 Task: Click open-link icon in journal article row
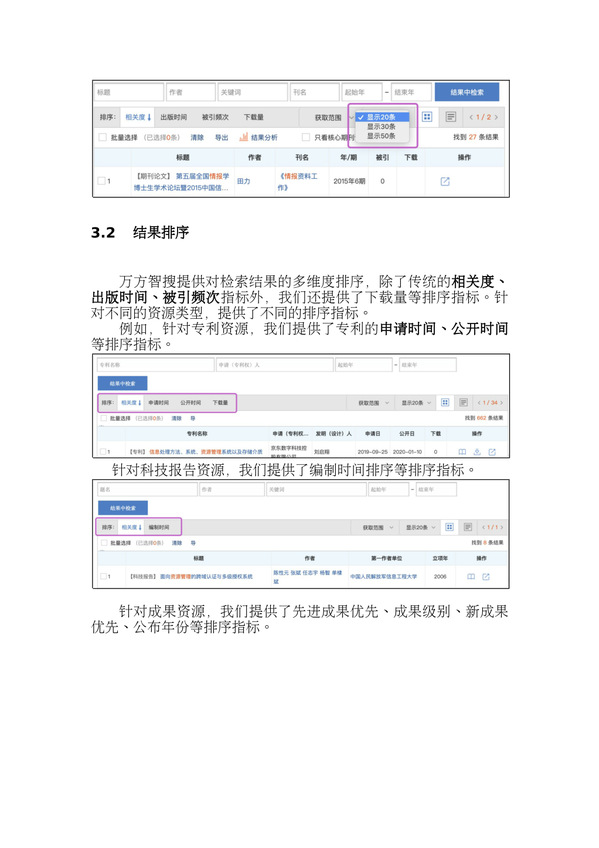tap(445, 181)
